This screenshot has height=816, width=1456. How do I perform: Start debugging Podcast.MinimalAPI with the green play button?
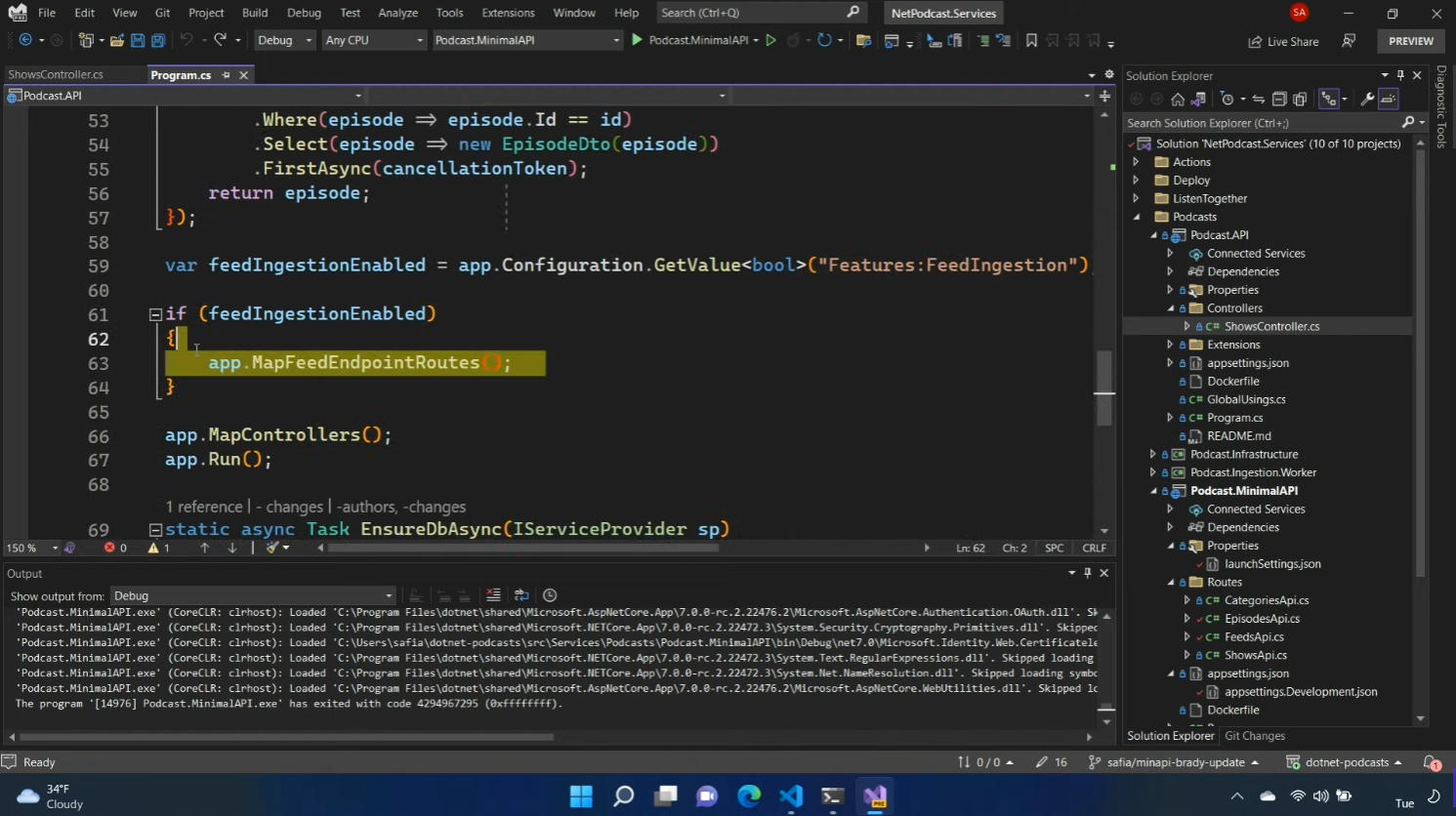point(638,40)
